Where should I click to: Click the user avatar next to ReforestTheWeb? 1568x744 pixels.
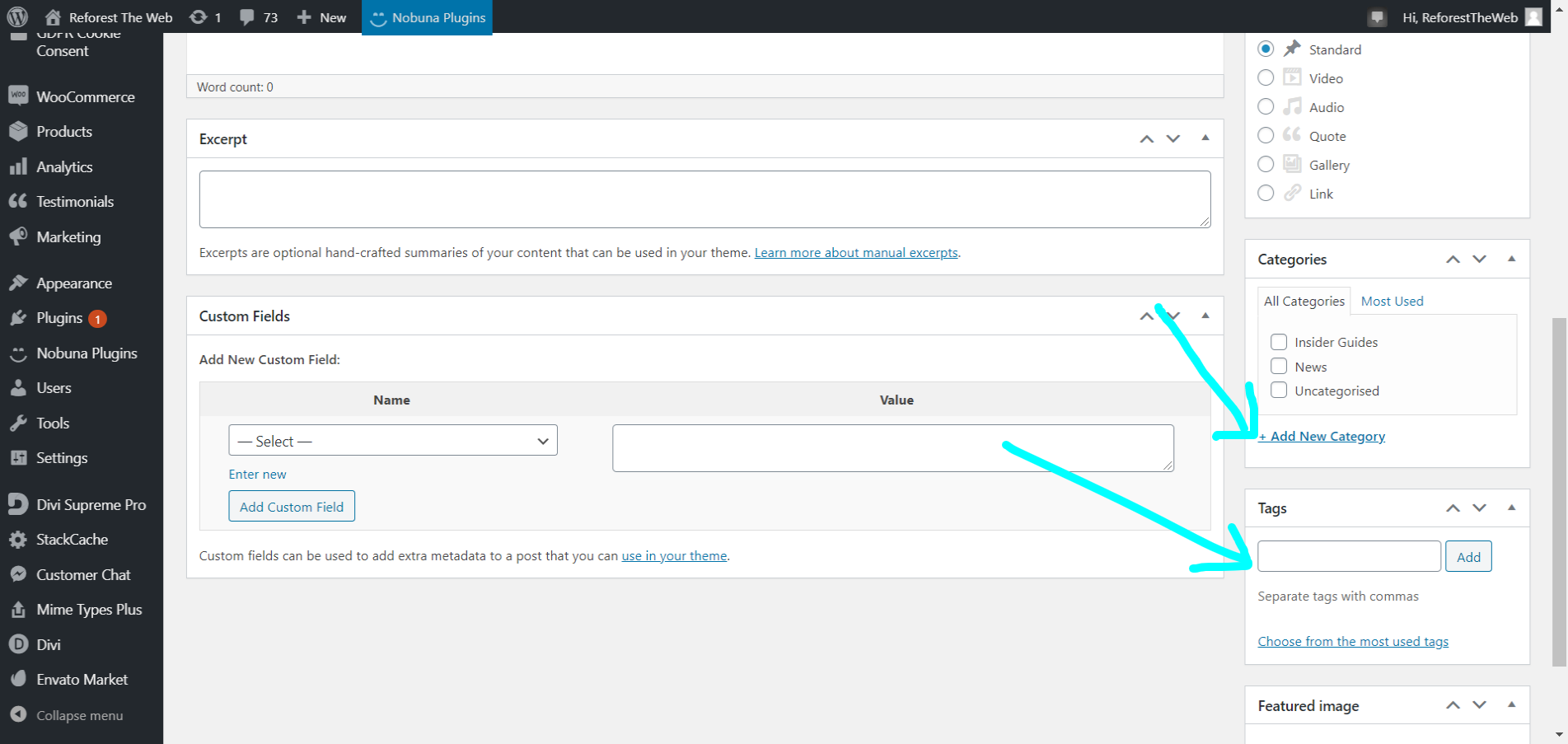pos(1533,16)
